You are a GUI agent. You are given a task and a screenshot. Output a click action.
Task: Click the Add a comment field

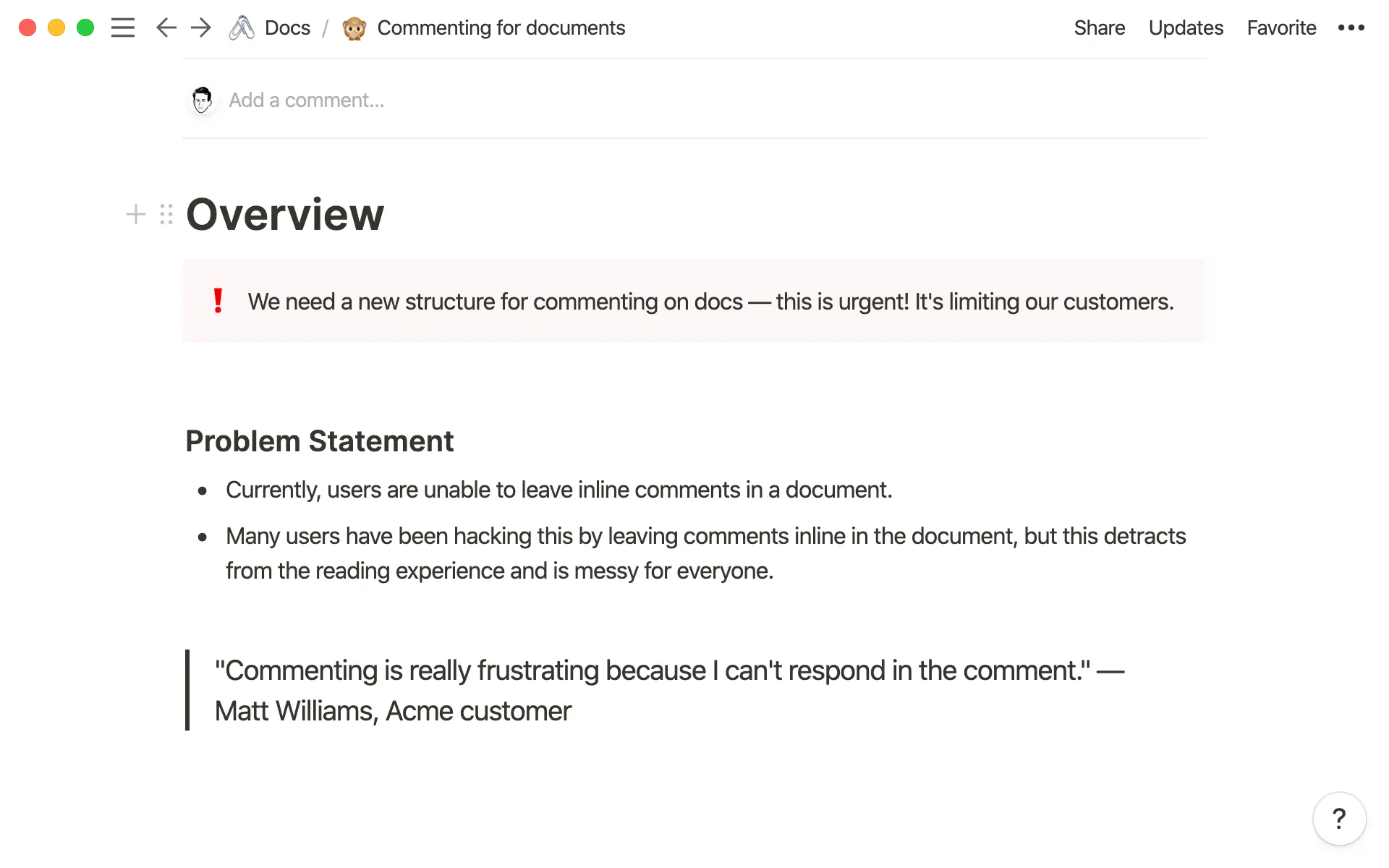(307, 99)
